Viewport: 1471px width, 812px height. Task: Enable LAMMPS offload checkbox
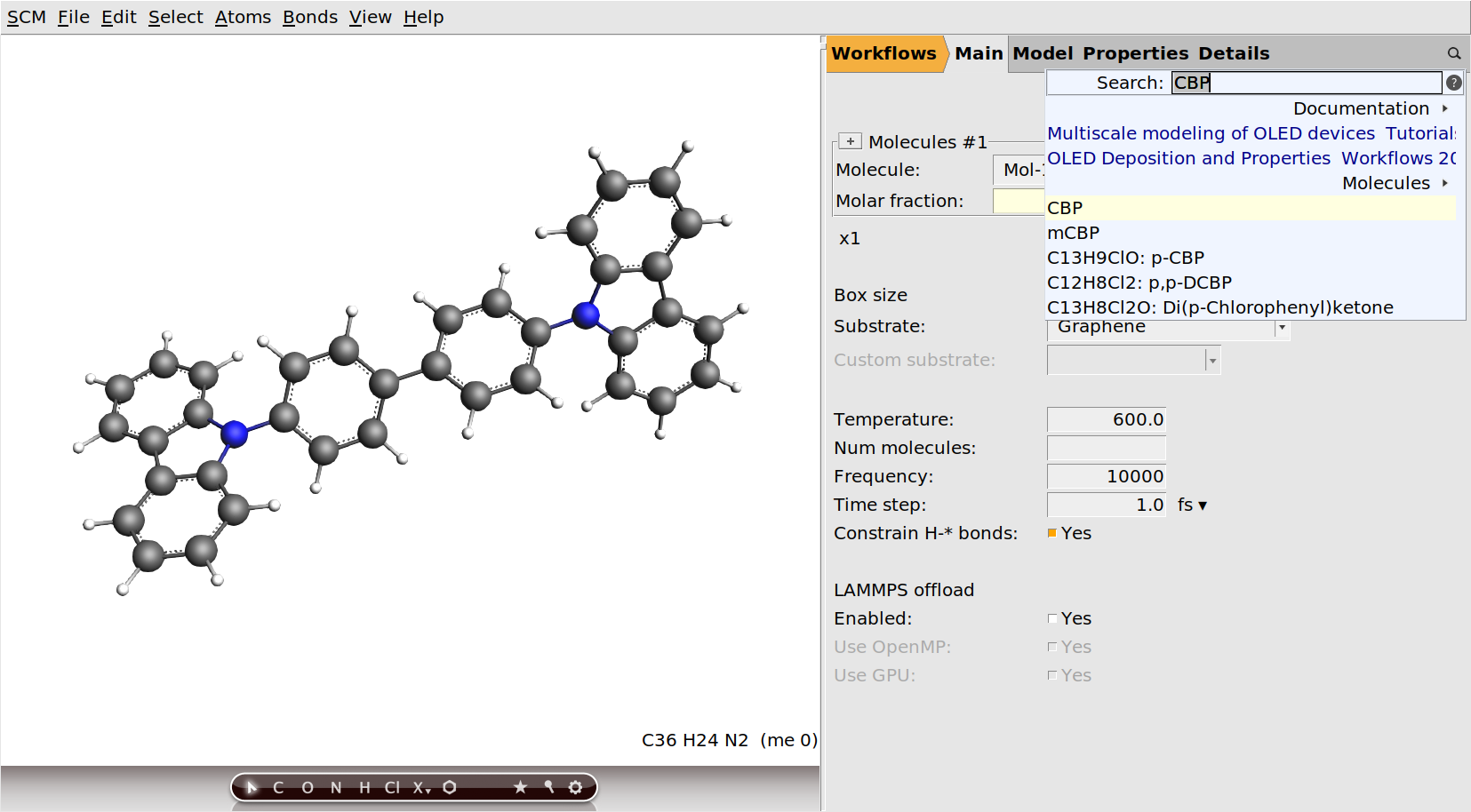[1052, 618]
